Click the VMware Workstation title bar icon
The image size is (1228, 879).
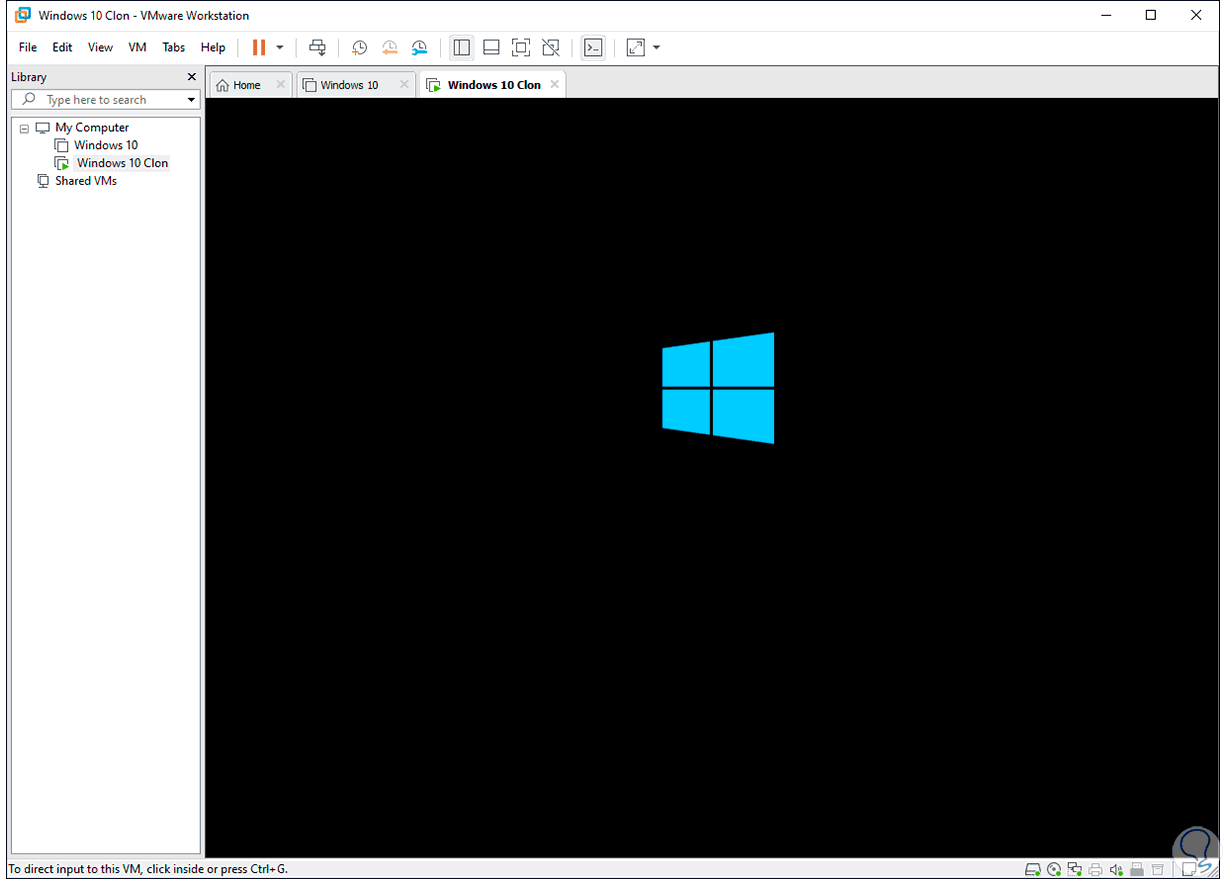pos(23,15)
